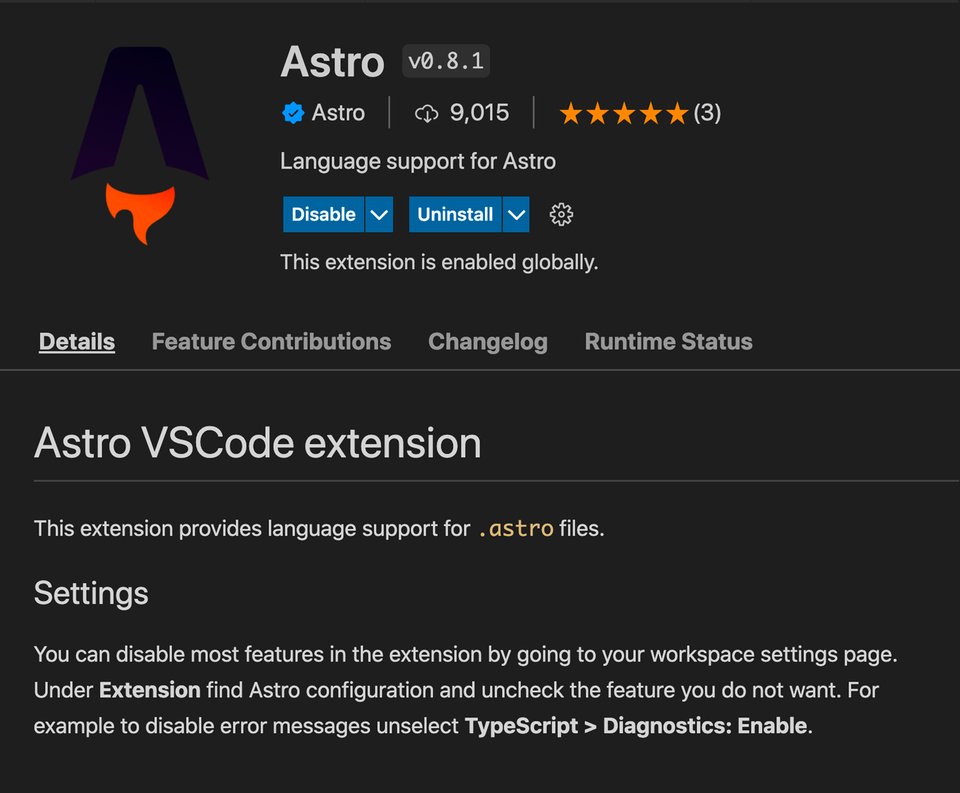Click the Astro extension title
The width and height of the screenshot is (960, 793).
tap(332, 62)
